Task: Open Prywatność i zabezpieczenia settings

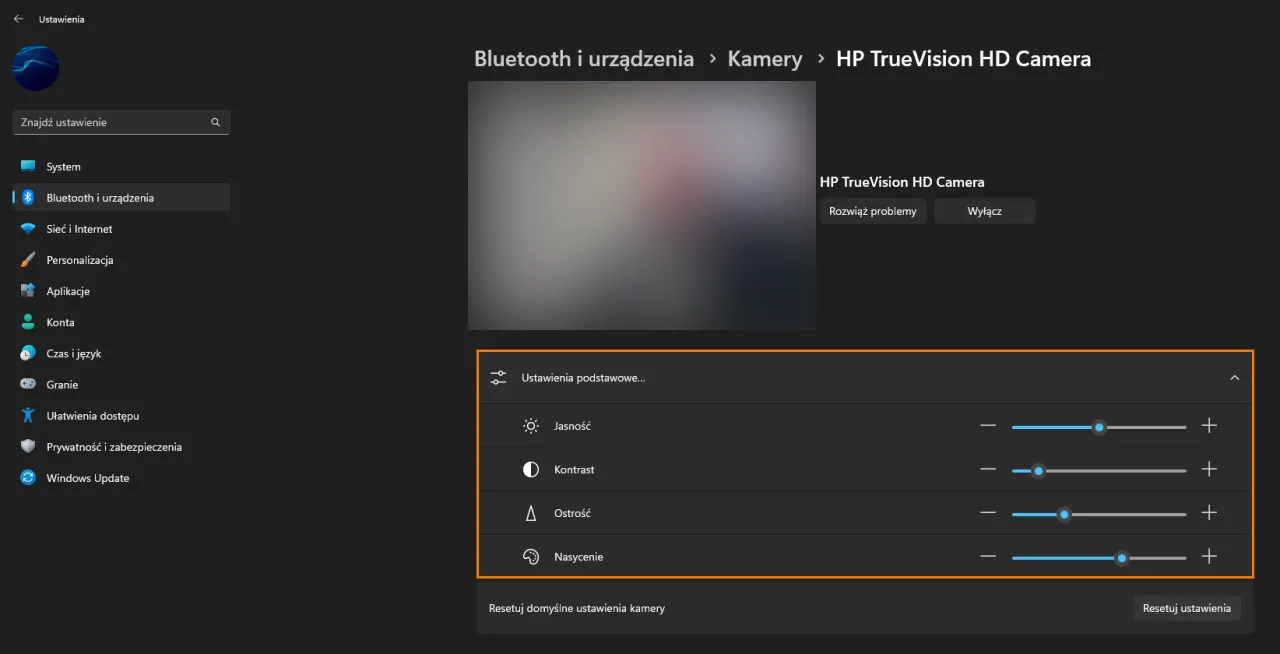Action: [115, 446]
